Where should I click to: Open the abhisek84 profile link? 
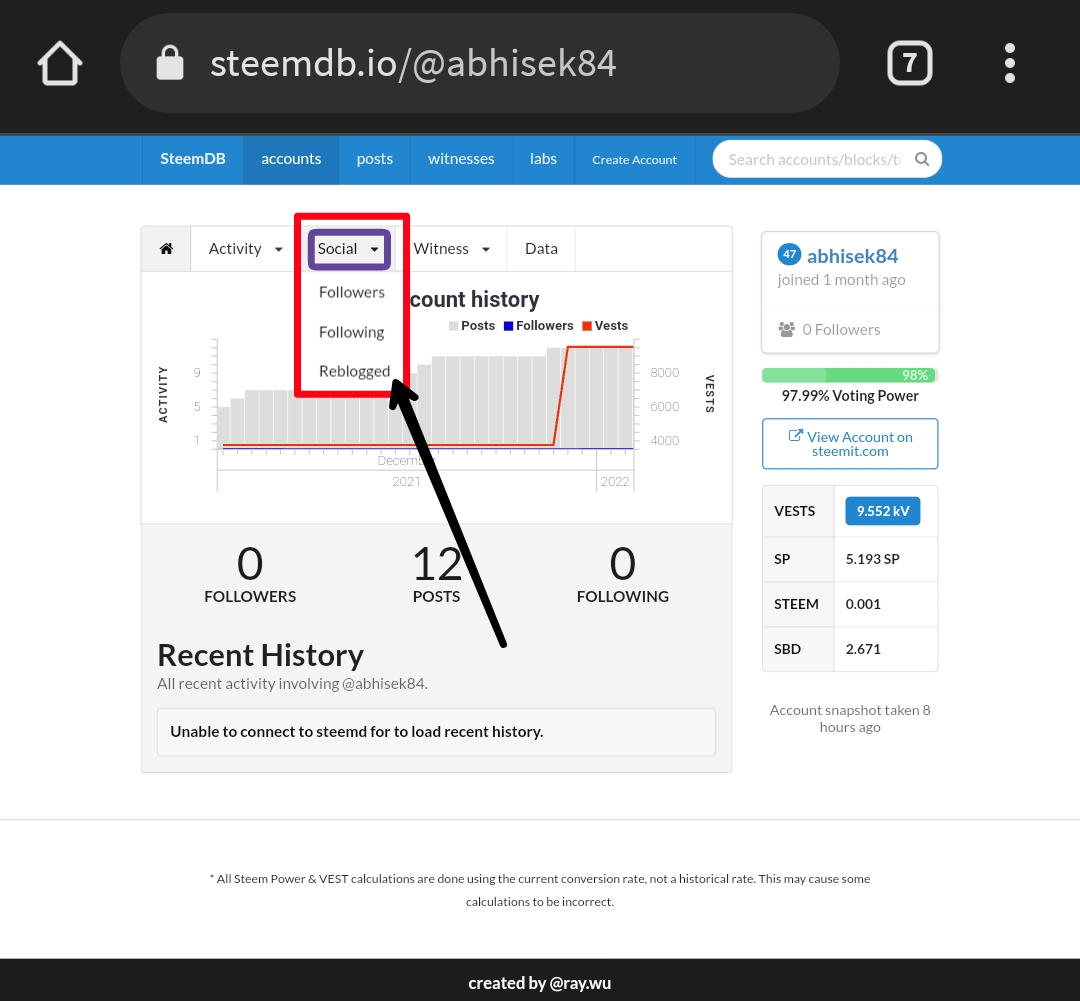pos(852,256)
